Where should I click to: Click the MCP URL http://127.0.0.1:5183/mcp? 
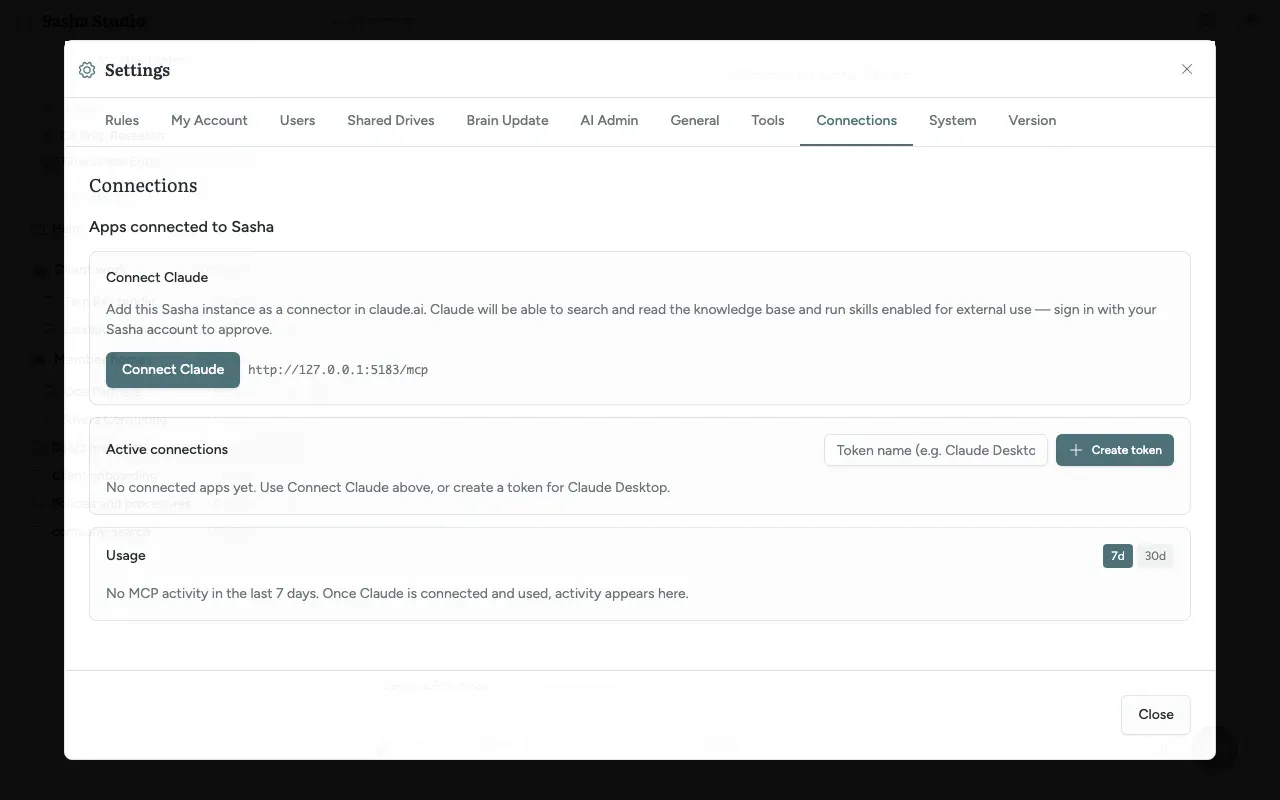(x=338, y=370)
